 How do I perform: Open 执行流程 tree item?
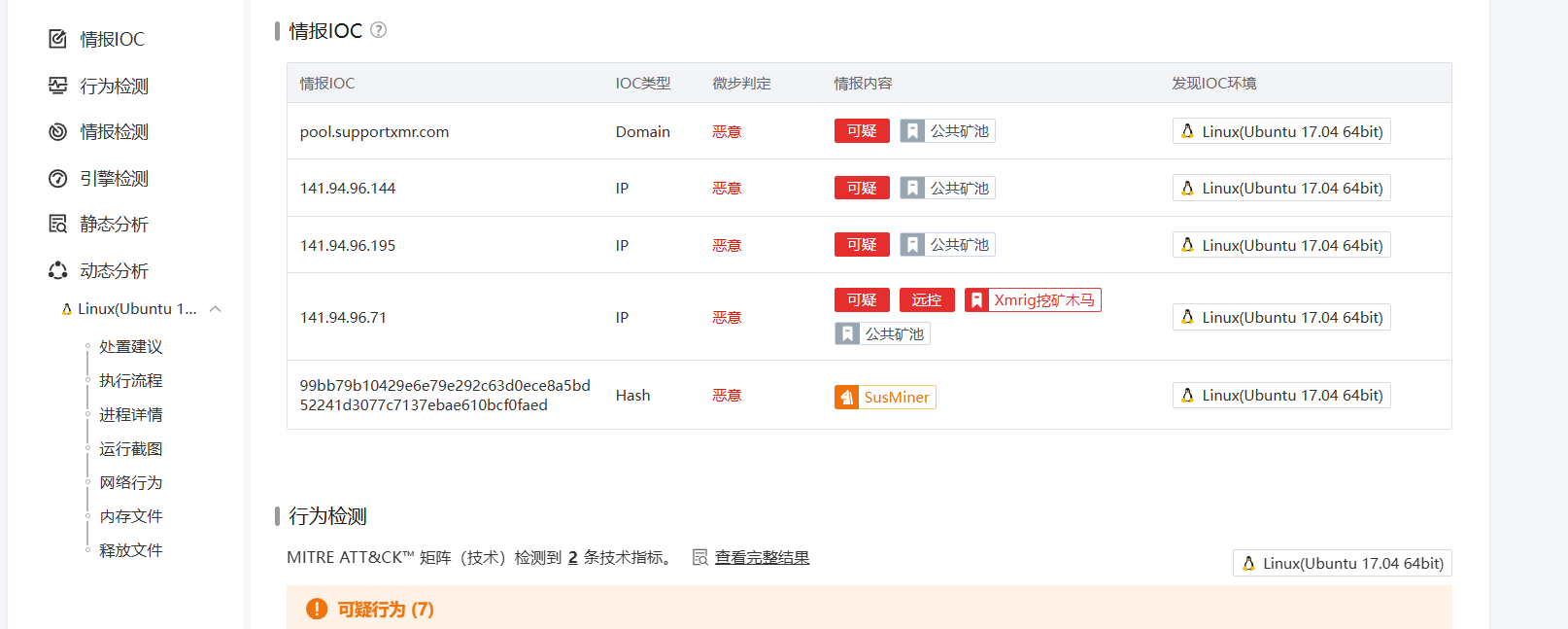point(130,381)
